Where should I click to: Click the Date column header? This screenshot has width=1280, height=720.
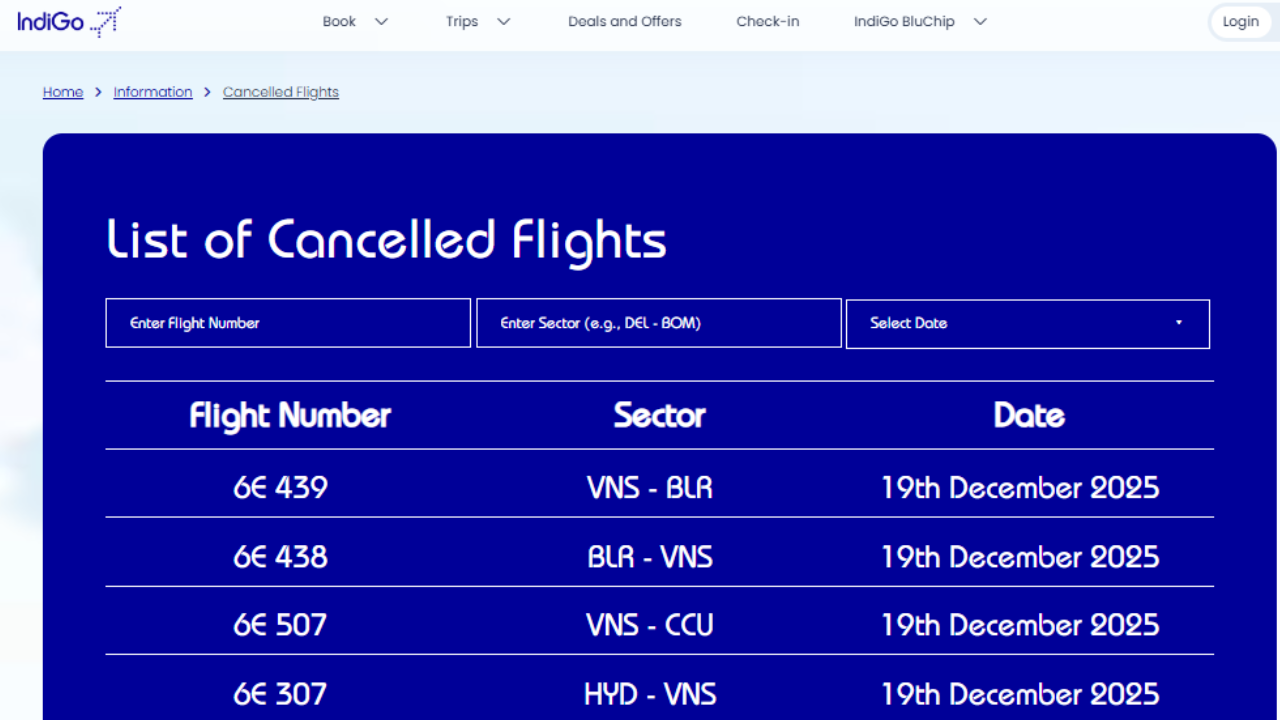[1029, 416]
